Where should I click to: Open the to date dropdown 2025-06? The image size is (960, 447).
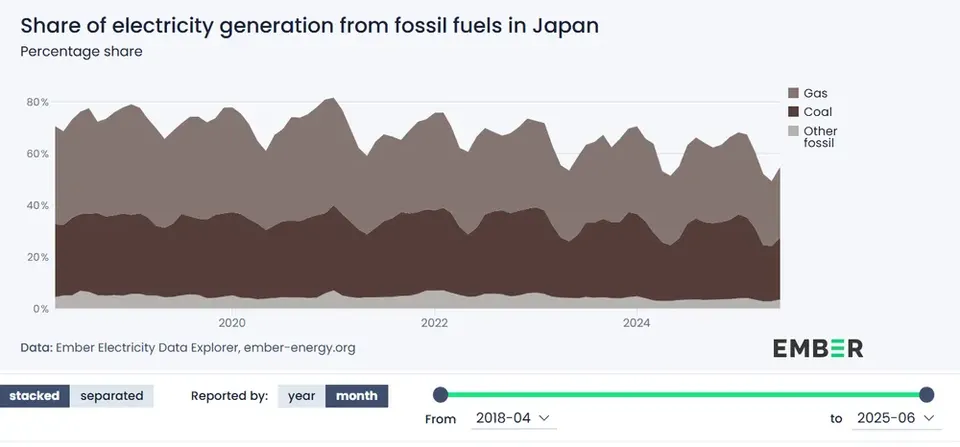coord(896,418)
